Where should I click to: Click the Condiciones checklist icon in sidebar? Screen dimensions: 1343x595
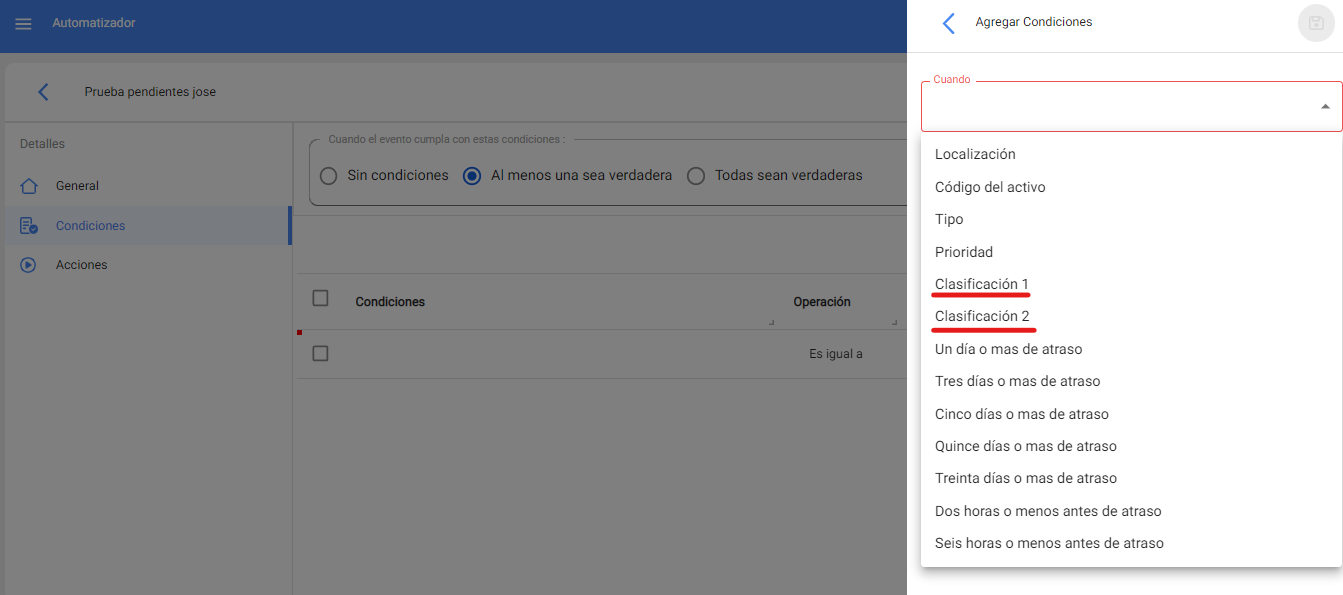click(x=29, y=226)
